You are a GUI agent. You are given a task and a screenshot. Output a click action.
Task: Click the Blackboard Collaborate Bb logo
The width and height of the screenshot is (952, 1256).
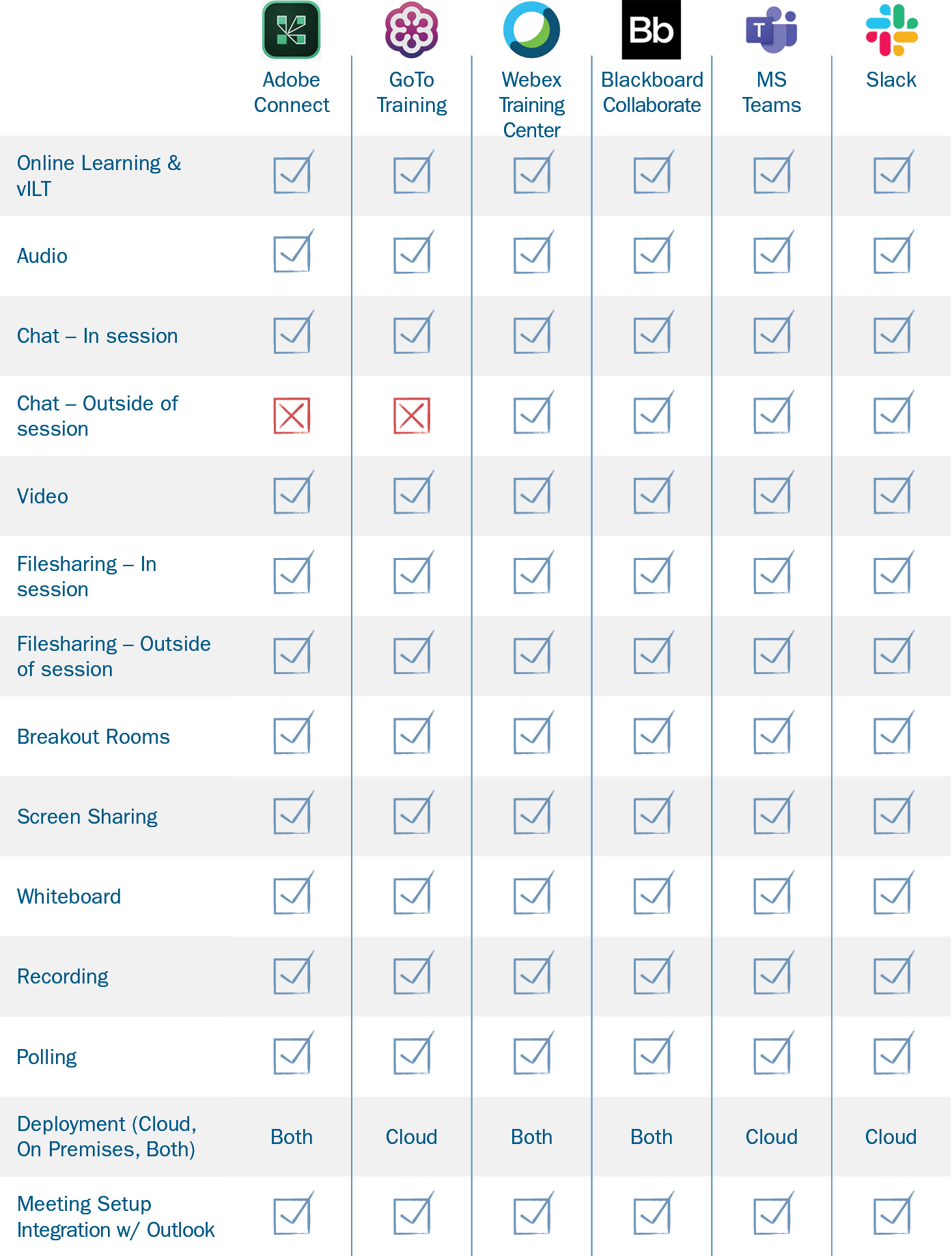pos(652,30)
